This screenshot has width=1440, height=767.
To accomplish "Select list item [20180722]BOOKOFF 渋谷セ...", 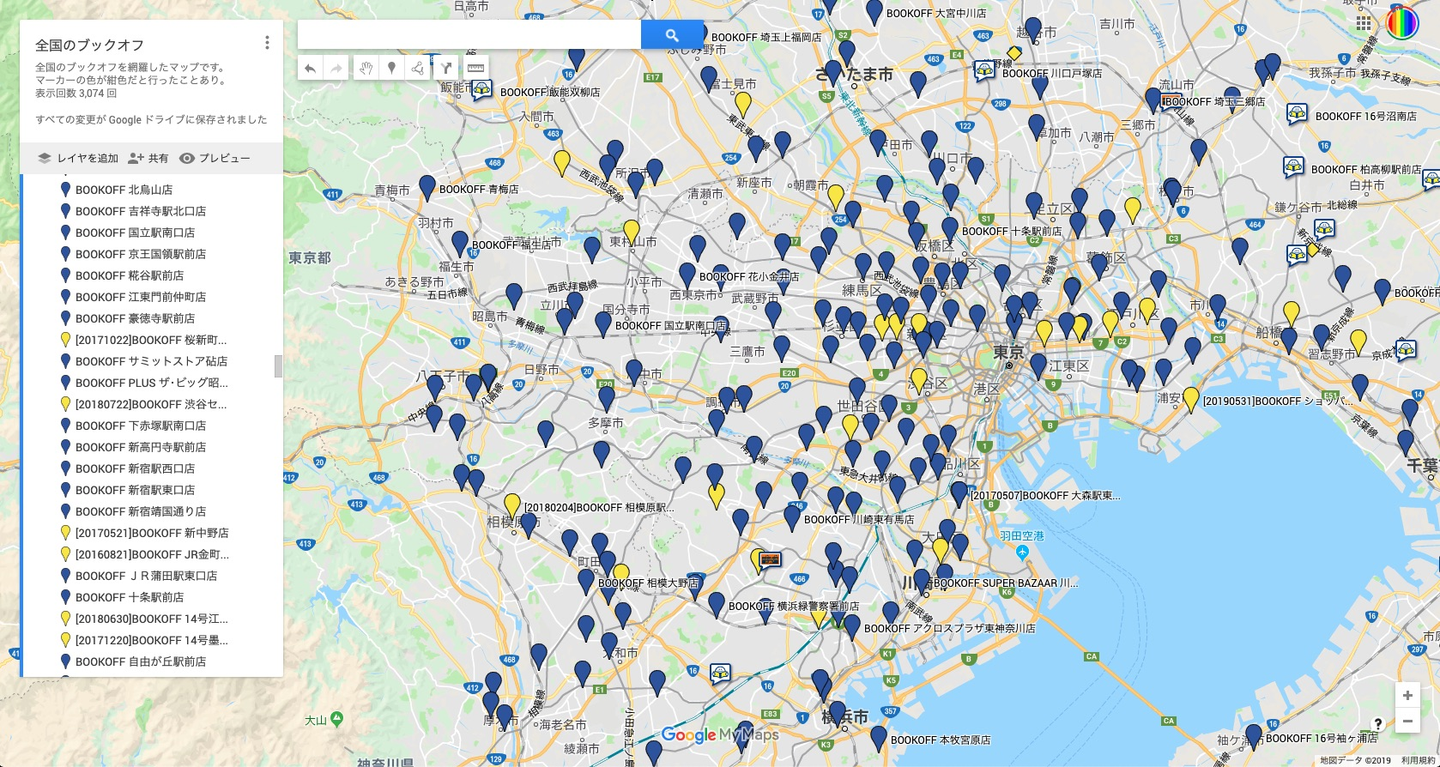I will click(x=152, y=405).
